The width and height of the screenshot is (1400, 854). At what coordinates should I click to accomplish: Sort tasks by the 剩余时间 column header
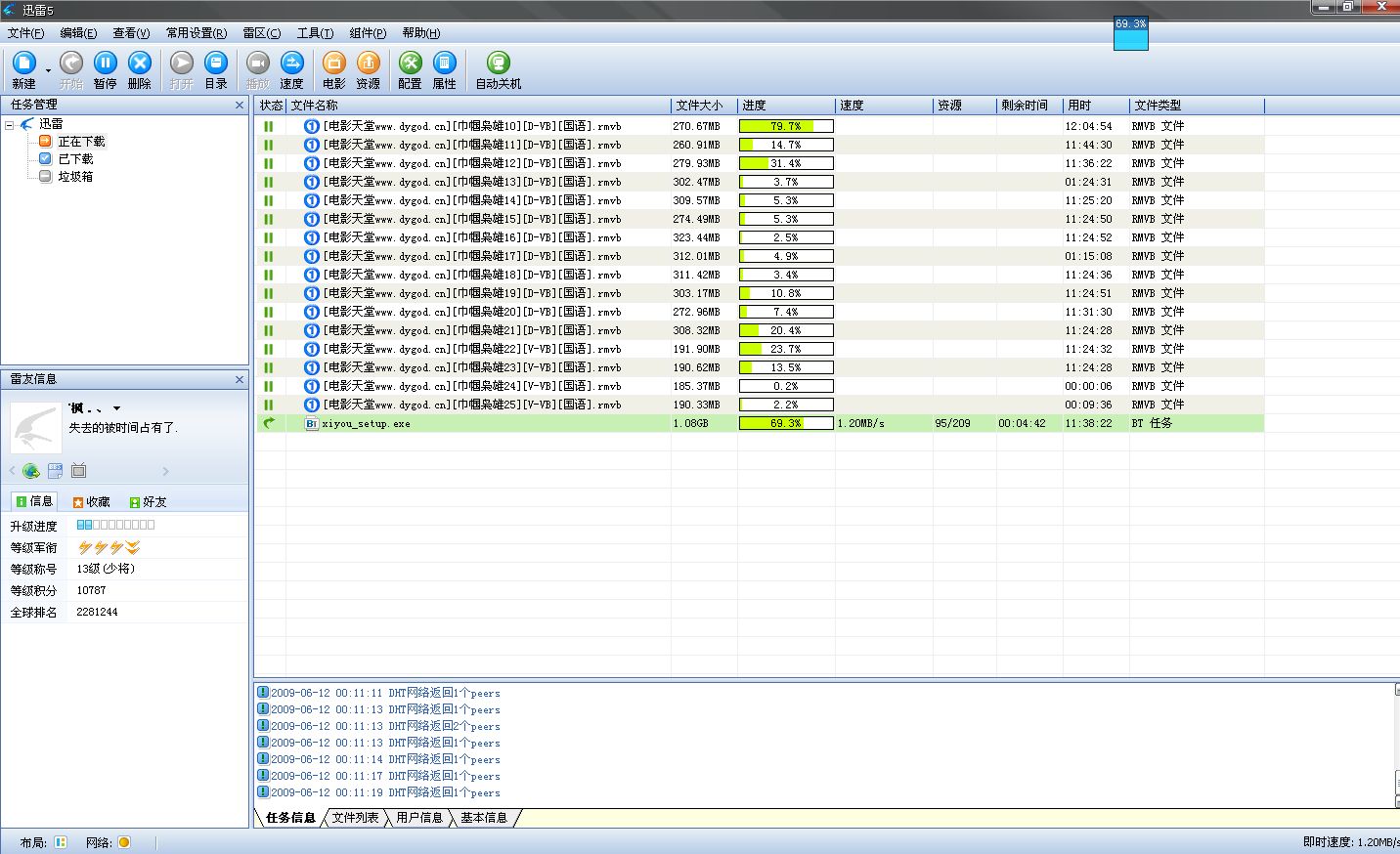click(1029, 106)
